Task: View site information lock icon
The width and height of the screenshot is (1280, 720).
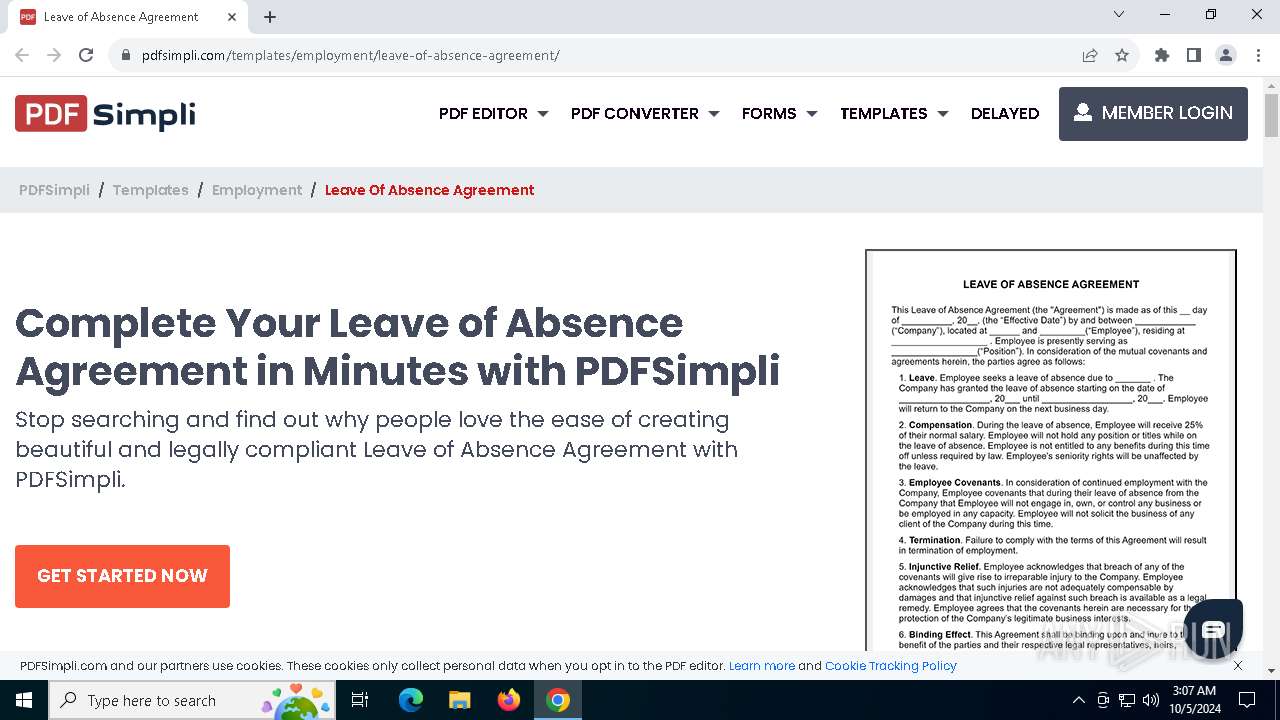Action: point(126,55)
